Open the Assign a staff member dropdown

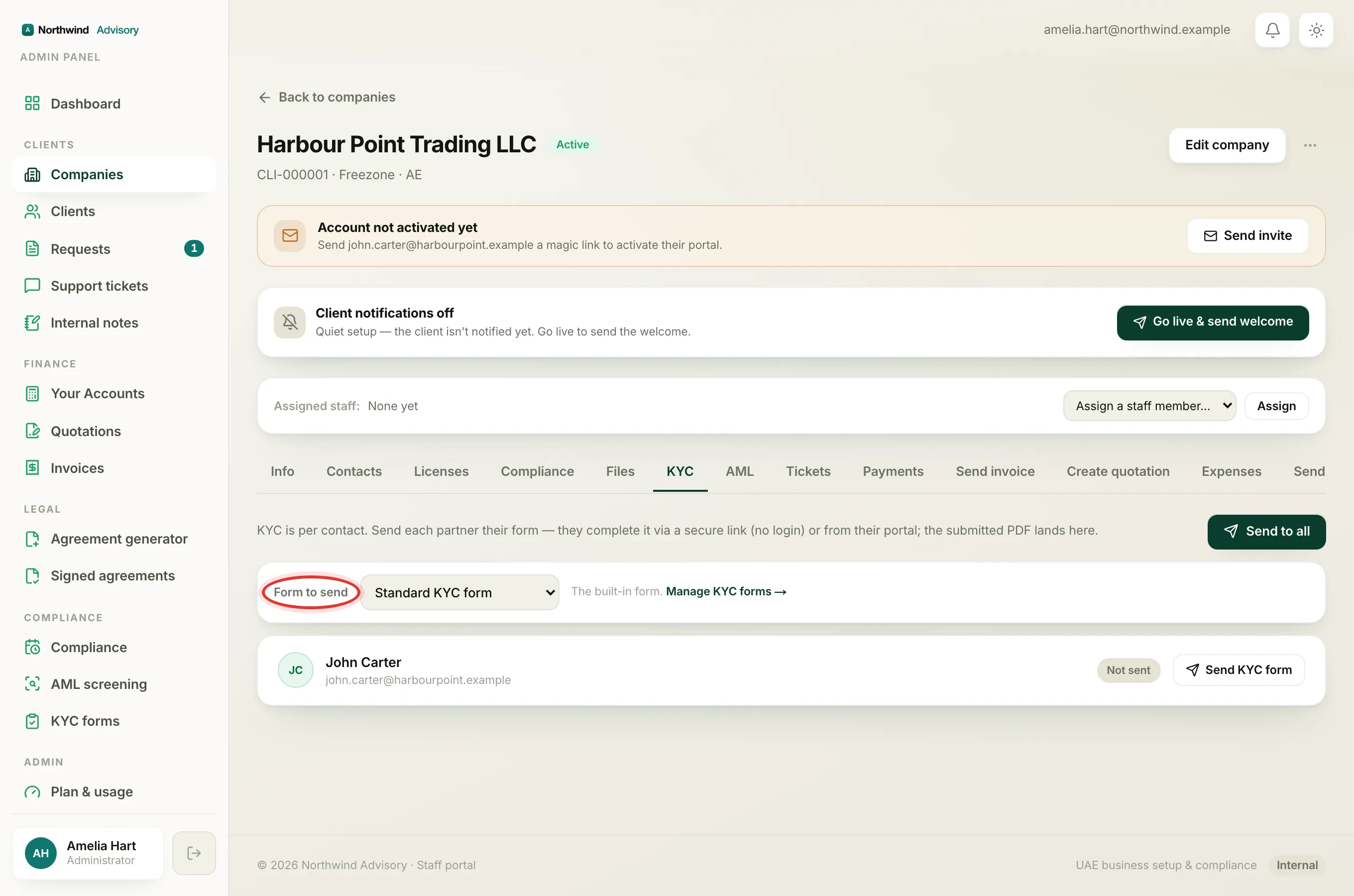pos(1149,406)
